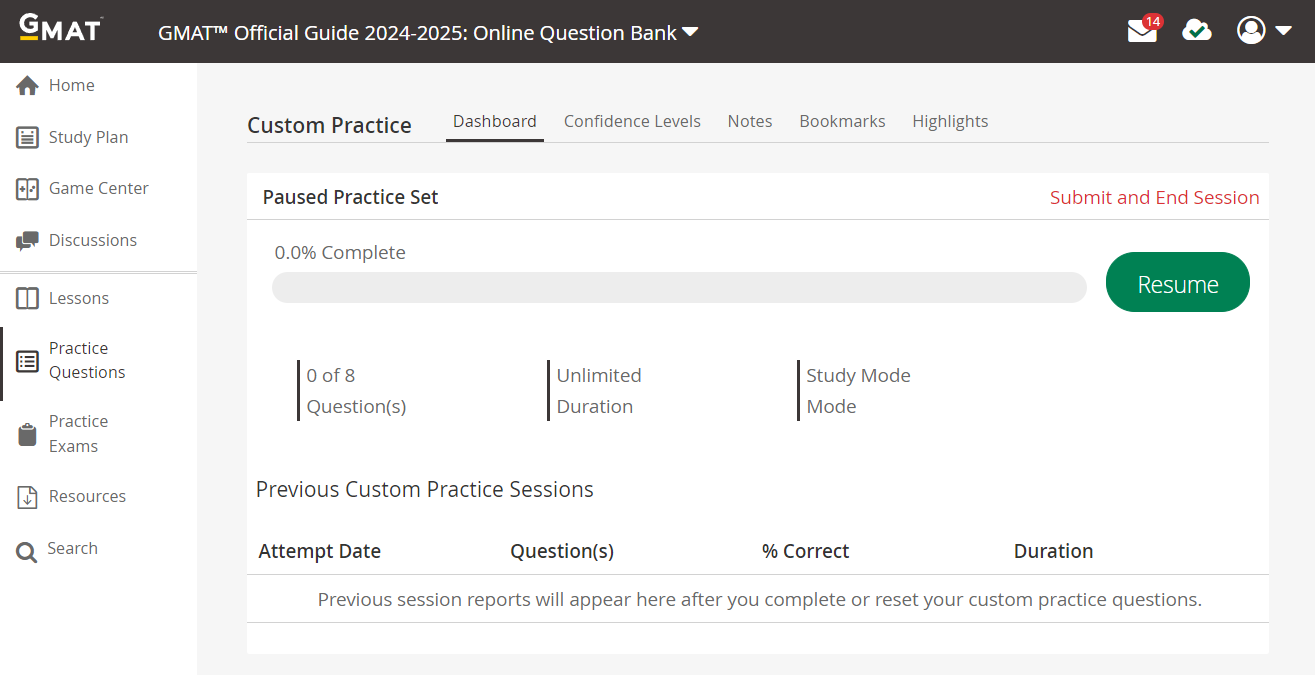This screenshot has height=675, width=1315.
Task: Open the Notes tab
Action: click(750, 121)
